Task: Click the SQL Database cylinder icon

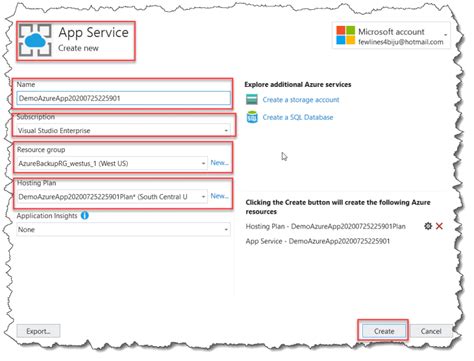Action: click(x=252, y=117)
